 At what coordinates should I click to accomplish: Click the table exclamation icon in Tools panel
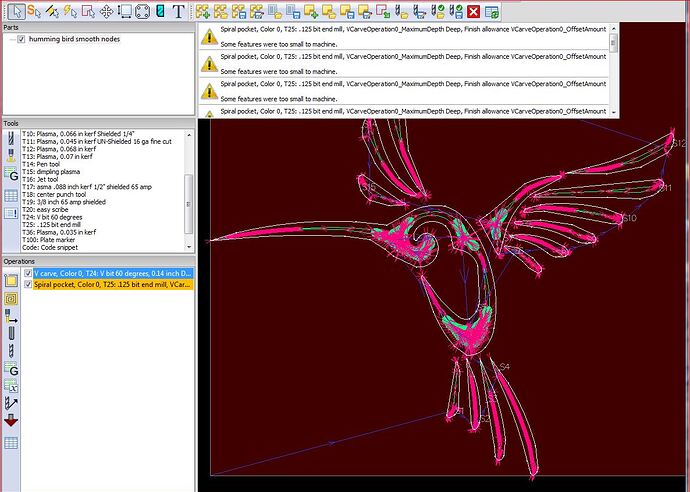[x=11, y=213]
